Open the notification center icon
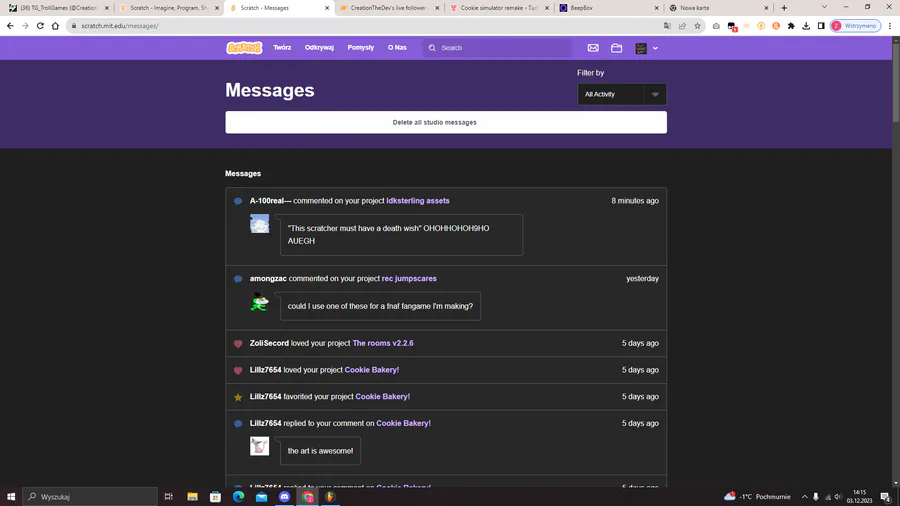Viewport: 900px width, 506px height. pyautogui.click(x=886, y=497)
